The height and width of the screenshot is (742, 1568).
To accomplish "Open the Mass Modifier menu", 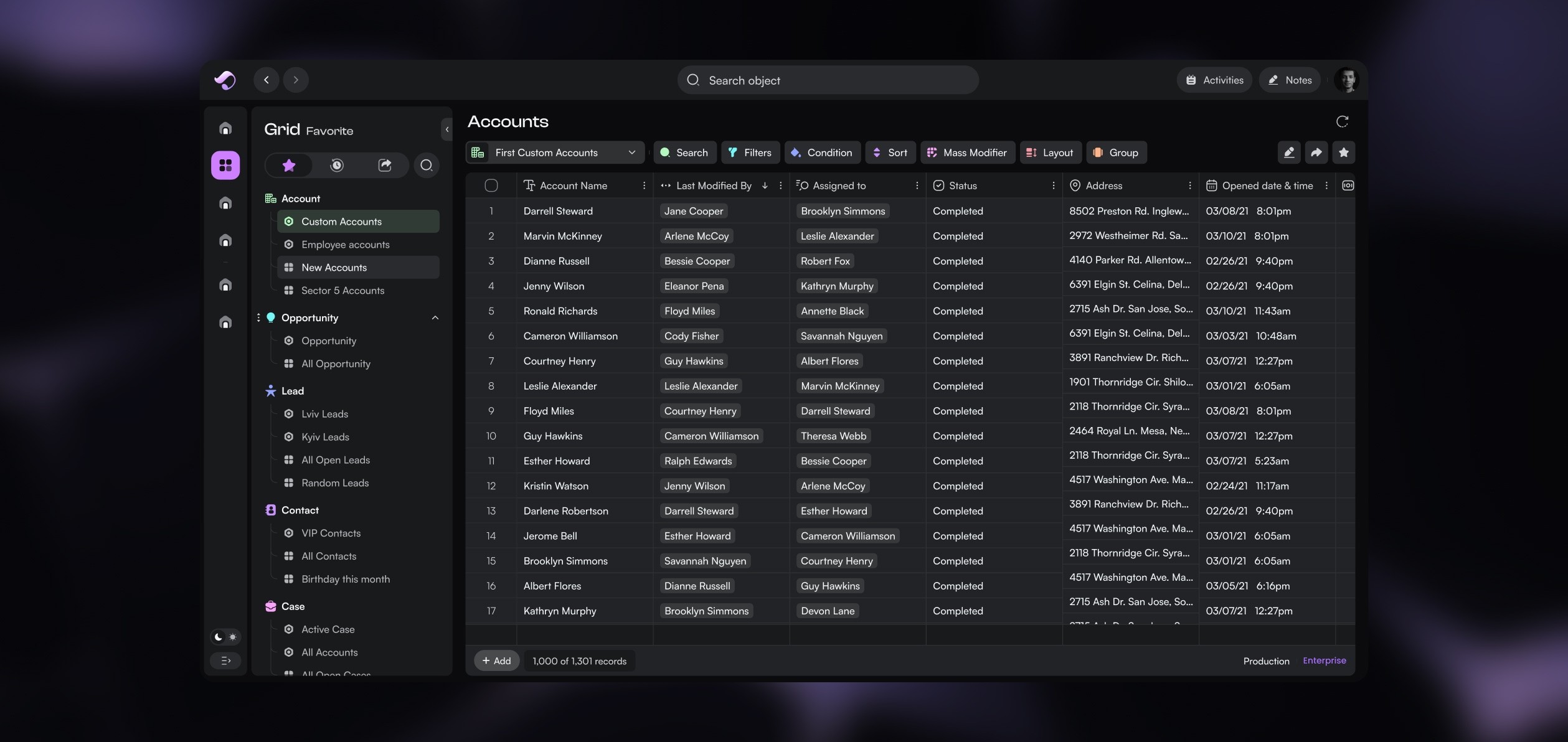I will click(967, 153).
